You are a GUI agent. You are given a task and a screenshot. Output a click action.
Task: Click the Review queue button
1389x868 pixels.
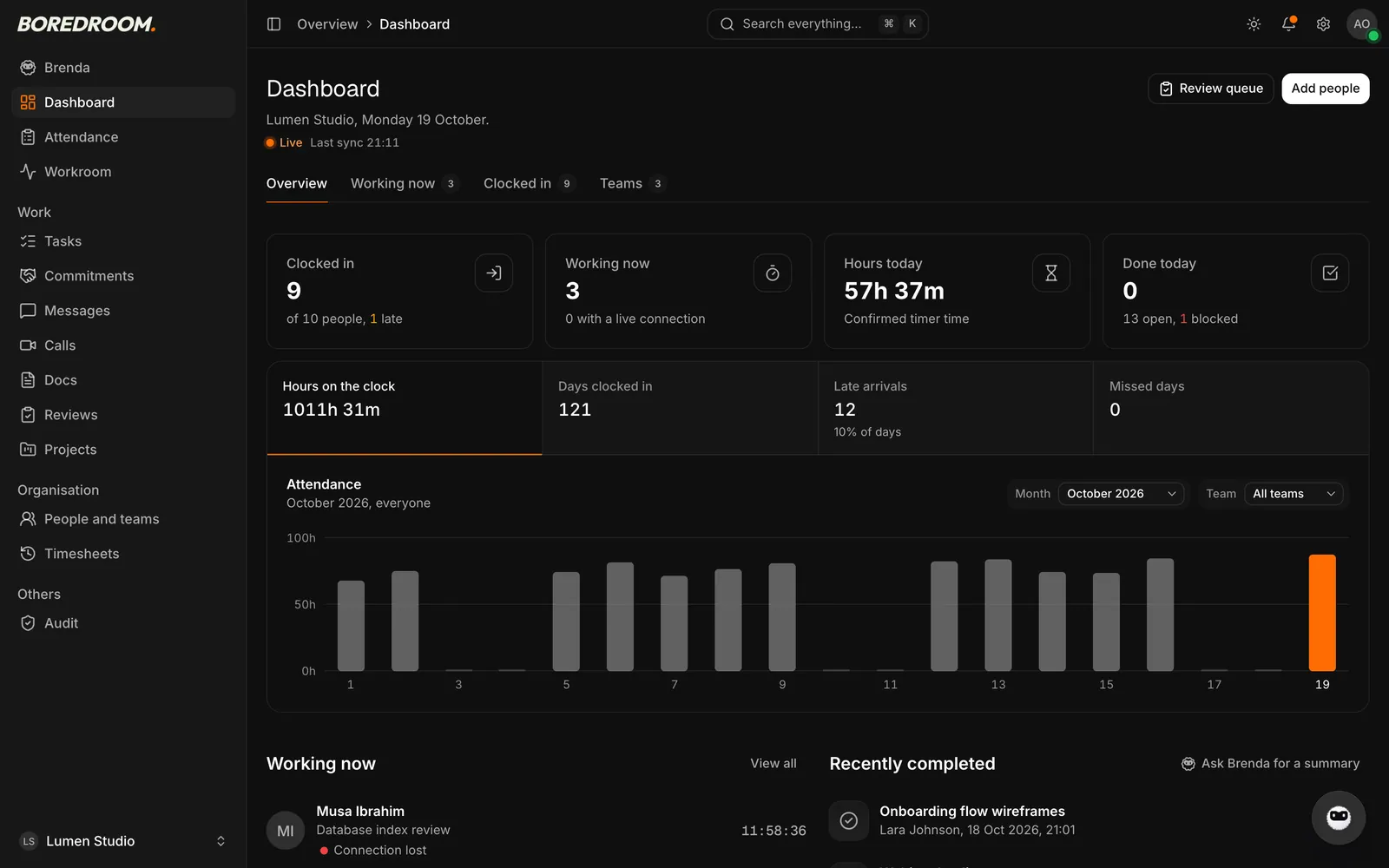[x=1211, y=89]
